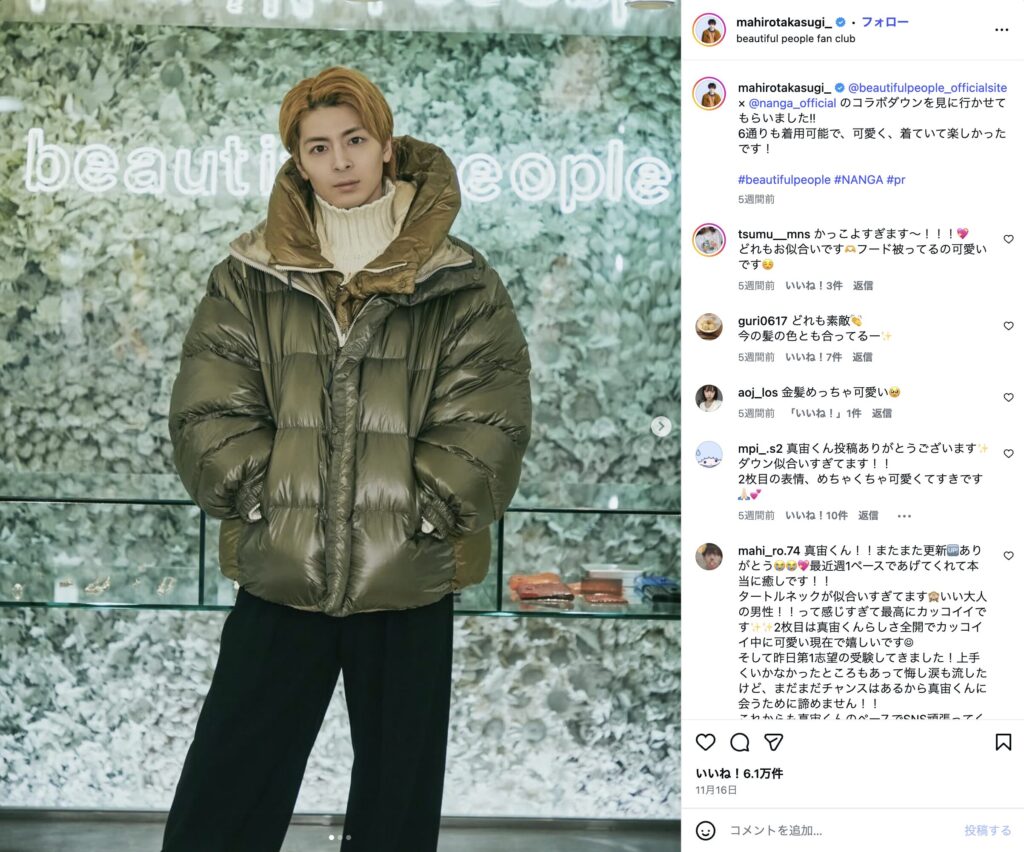Like the post with the heart icon
This screenshot has width=1024, height=852.
click(705, 742)
